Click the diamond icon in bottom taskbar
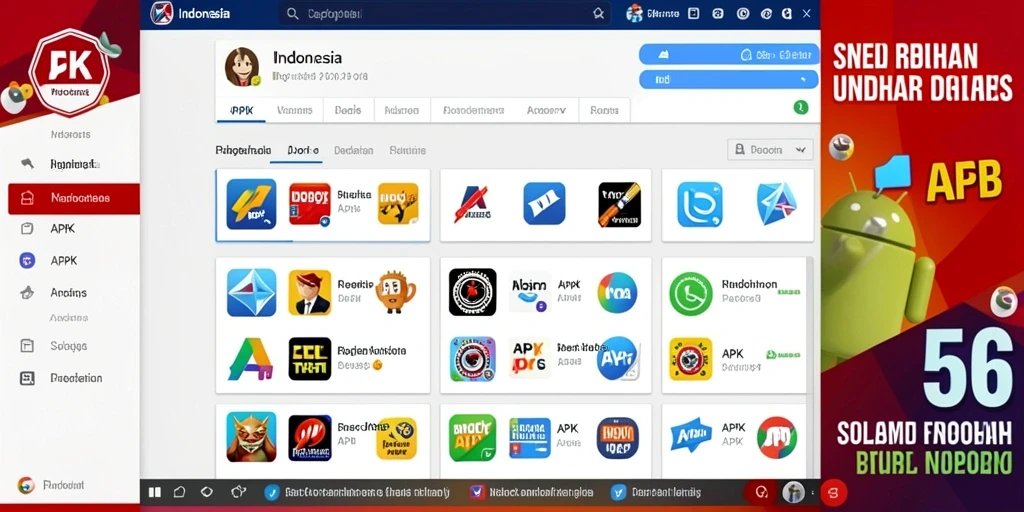This screenshot has height=512, width=1024. 207,492
